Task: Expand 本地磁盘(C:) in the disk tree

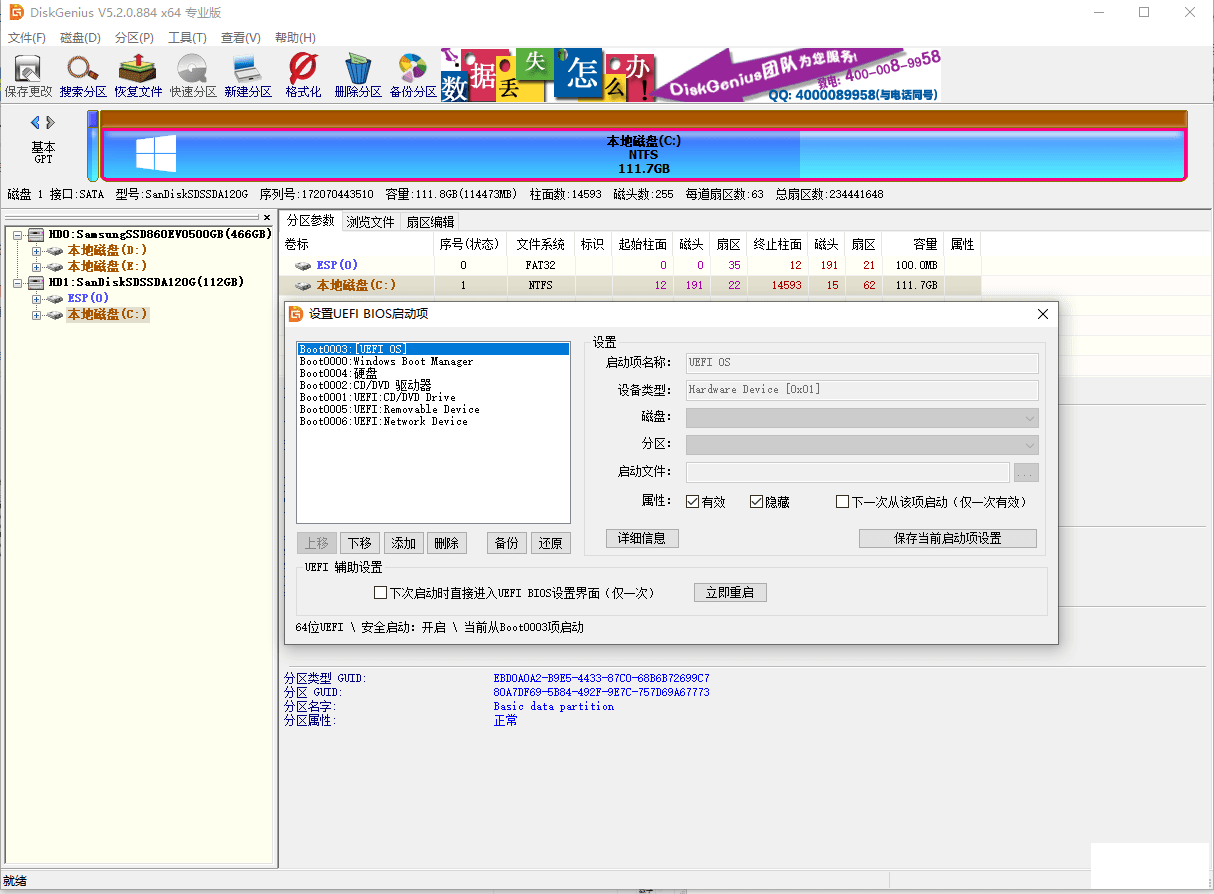Action: [37, 315]
